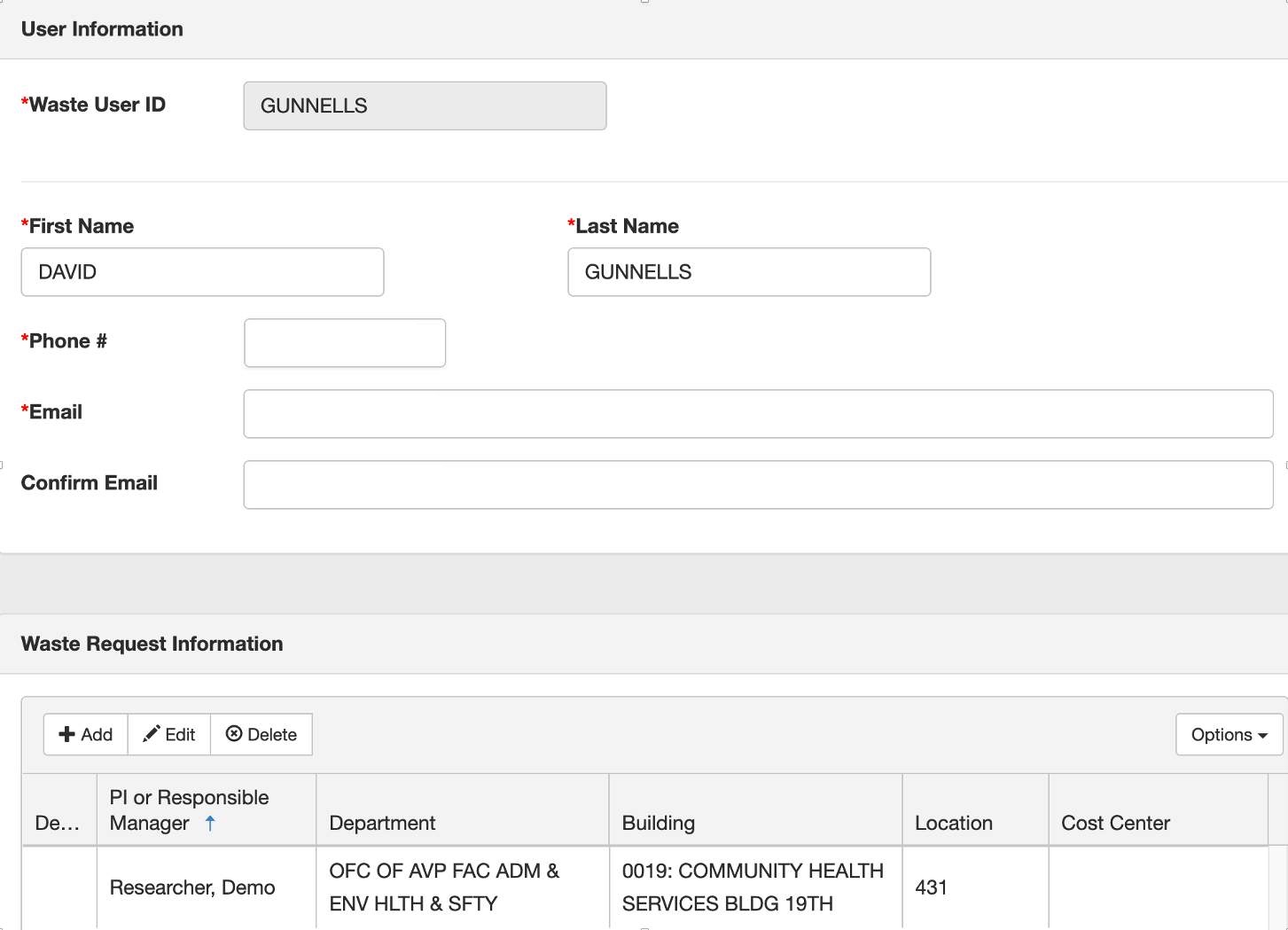Focus the Confirm Email input field
The image size is (1288, 930).
tap(758, 485)
